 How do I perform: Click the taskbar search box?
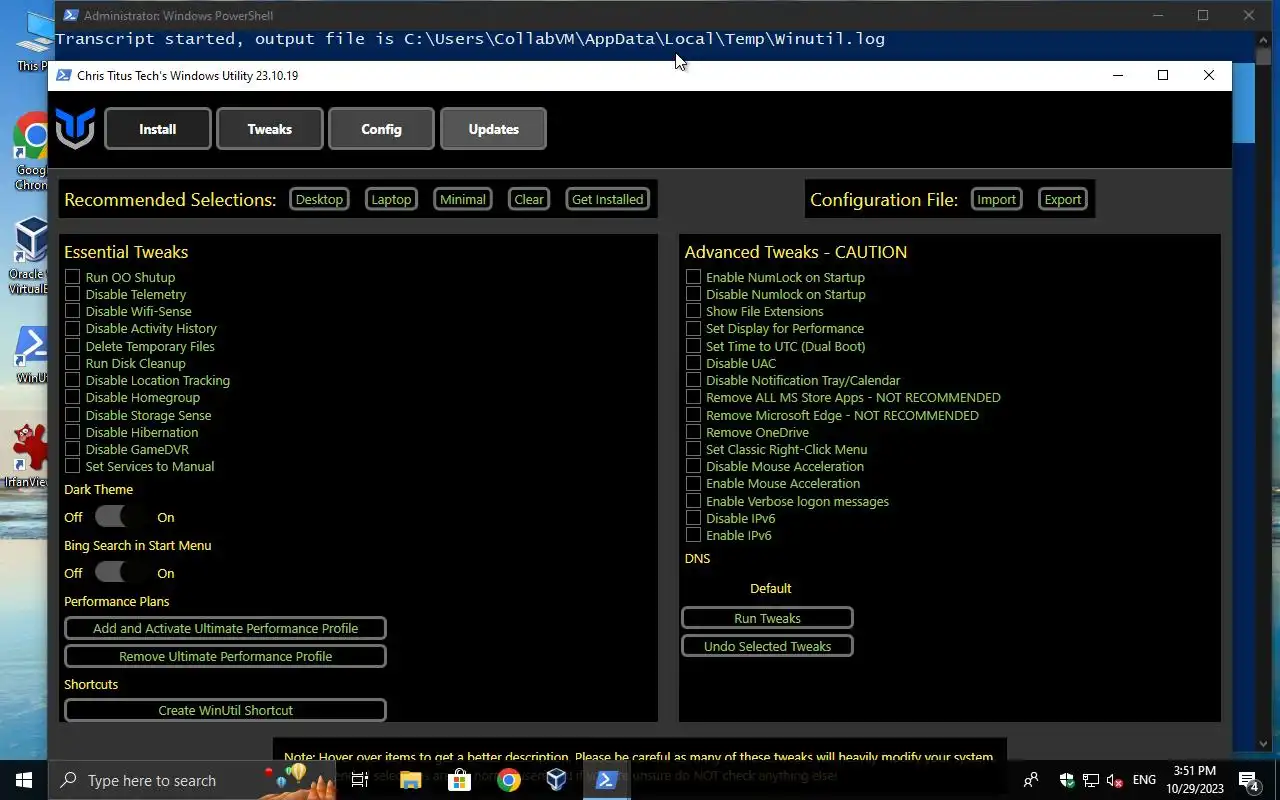(192, 780)
